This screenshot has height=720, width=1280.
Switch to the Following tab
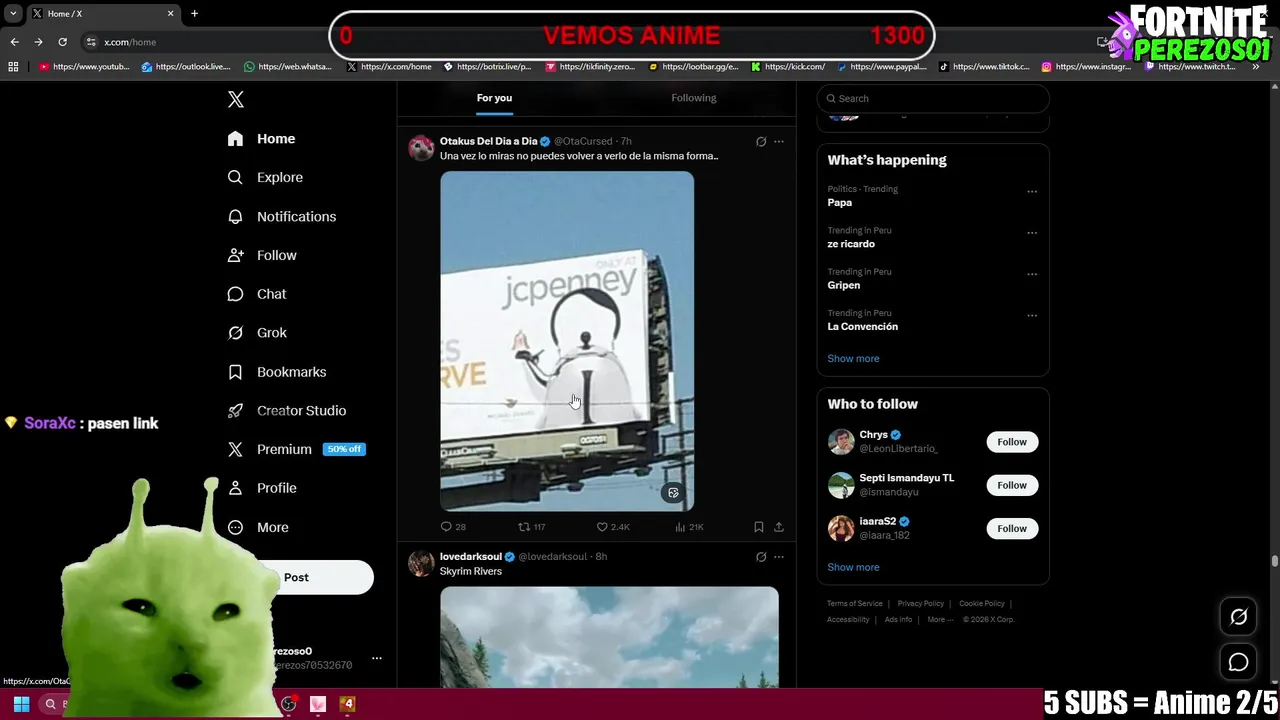694,98
